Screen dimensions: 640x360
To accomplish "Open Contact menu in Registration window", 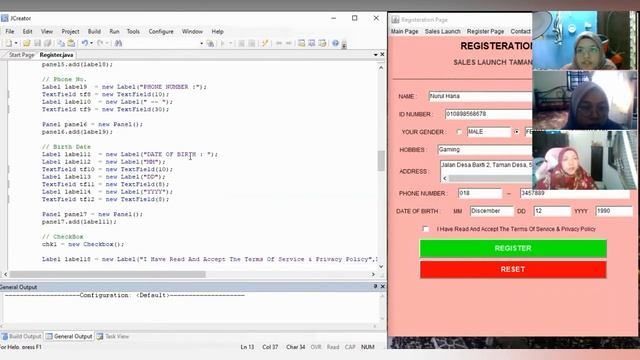I will point(520,31).
